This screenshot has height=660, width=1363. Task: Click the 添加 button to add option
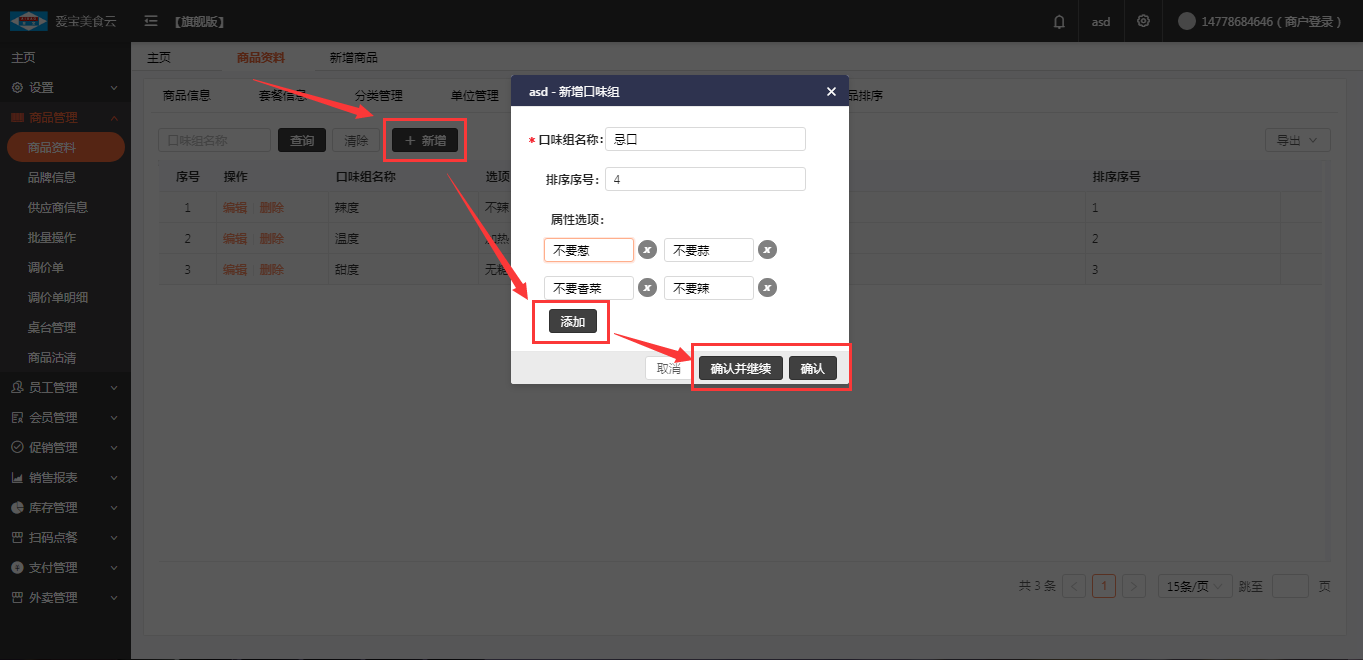click(573, 322)
